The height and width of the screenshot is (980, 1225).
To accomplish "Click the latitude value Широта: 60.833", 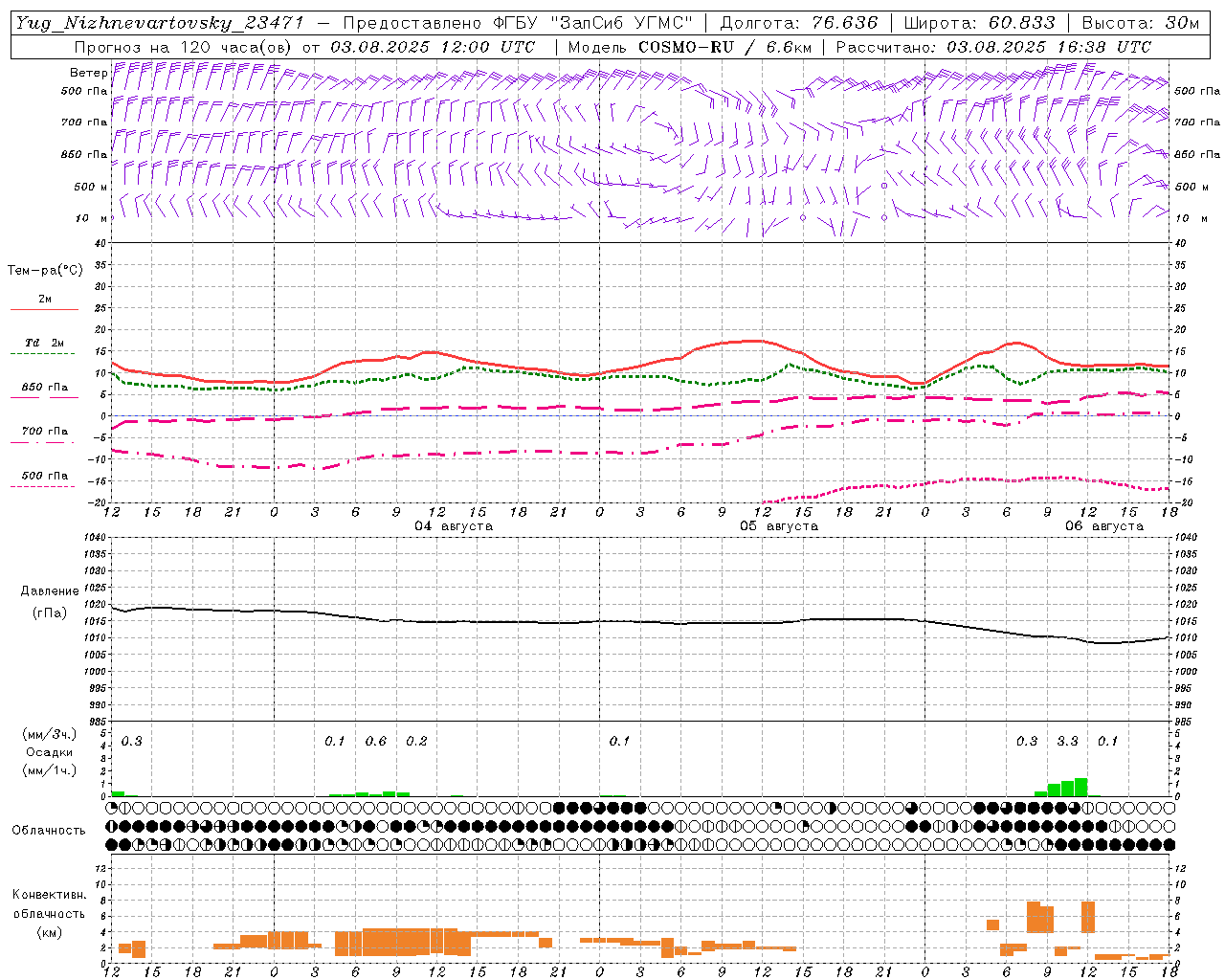I will pyautogui.click(x=979, y=23).
